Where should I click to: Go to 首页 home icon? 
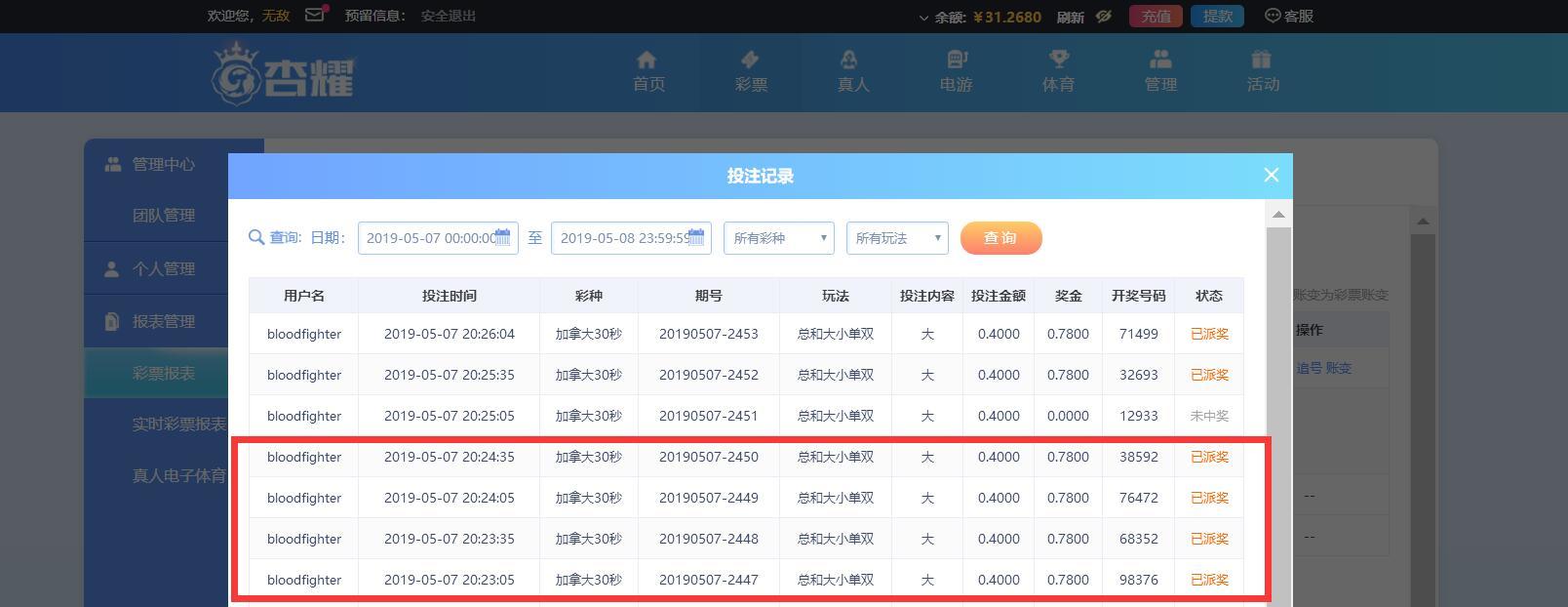647,61
